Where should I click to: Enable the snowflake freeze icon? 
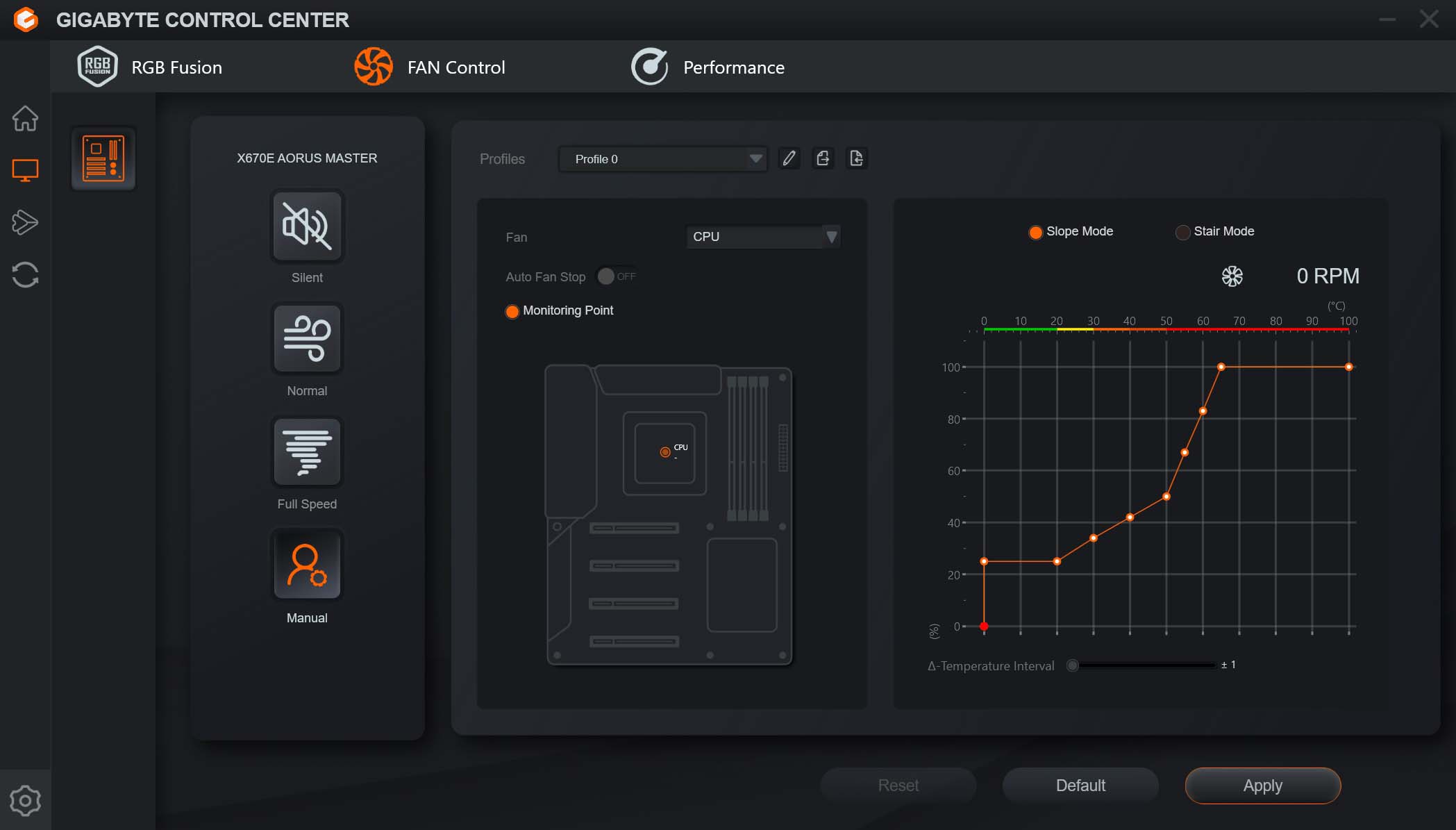1231,275
